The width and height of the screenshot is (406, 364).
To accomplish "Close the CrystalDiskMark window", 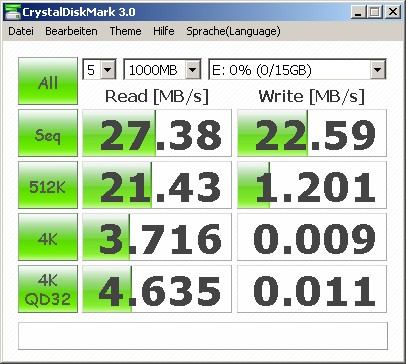I will pos(393,12).
